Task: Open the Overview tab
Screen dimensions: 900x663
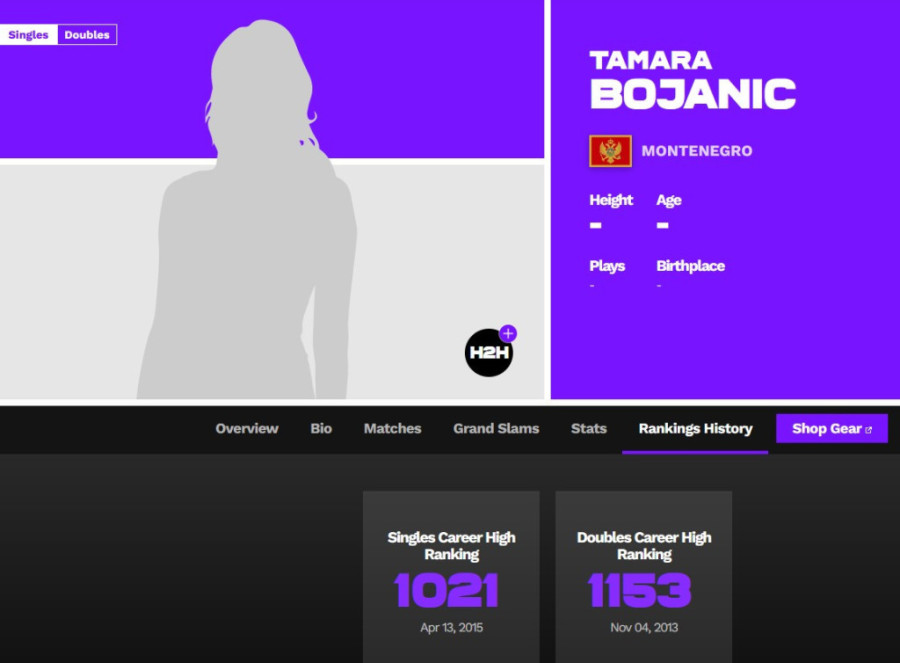Action: tap(247, 428)
